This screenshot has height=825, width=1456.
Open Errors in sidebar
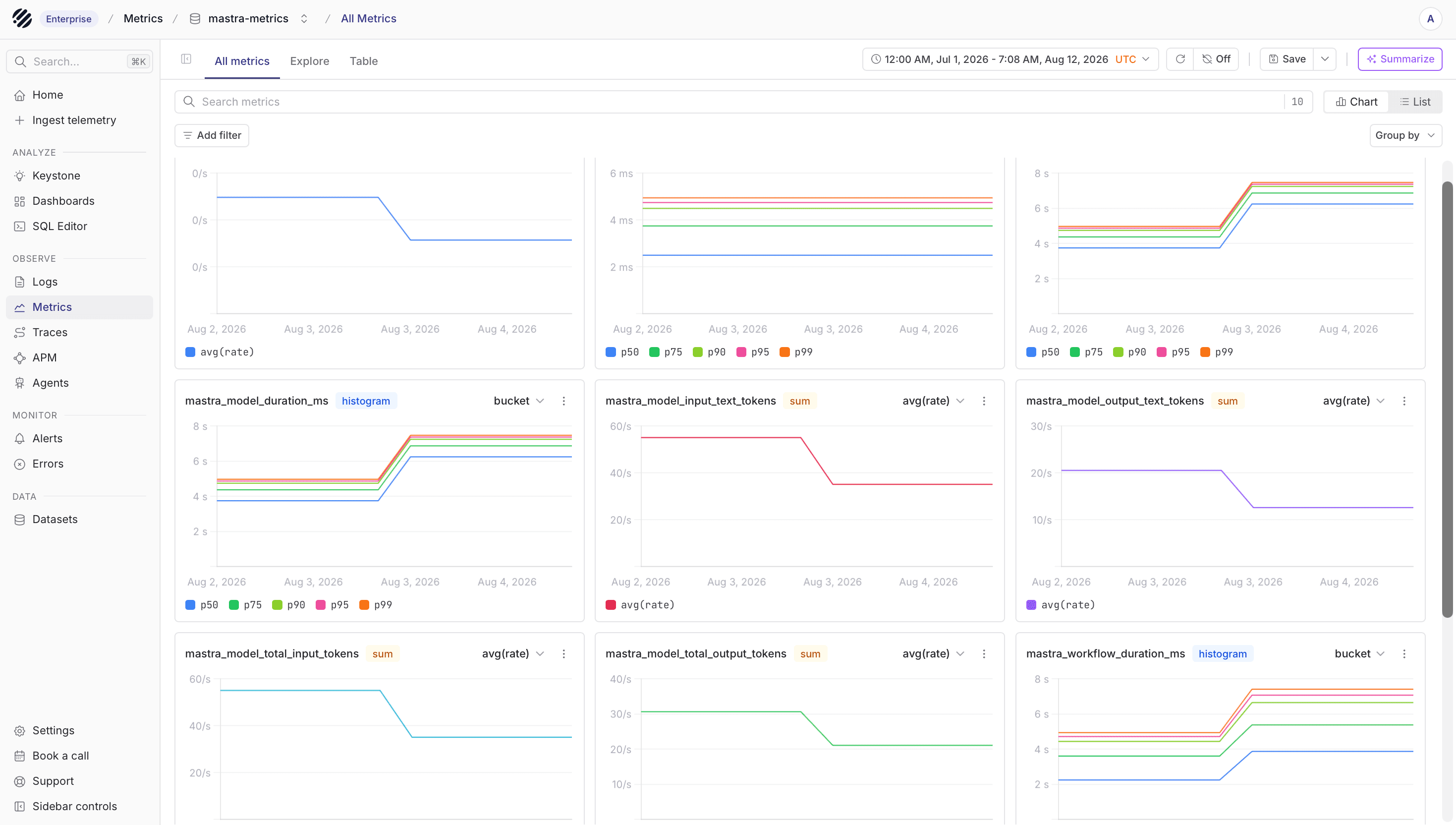coord(80,464)
